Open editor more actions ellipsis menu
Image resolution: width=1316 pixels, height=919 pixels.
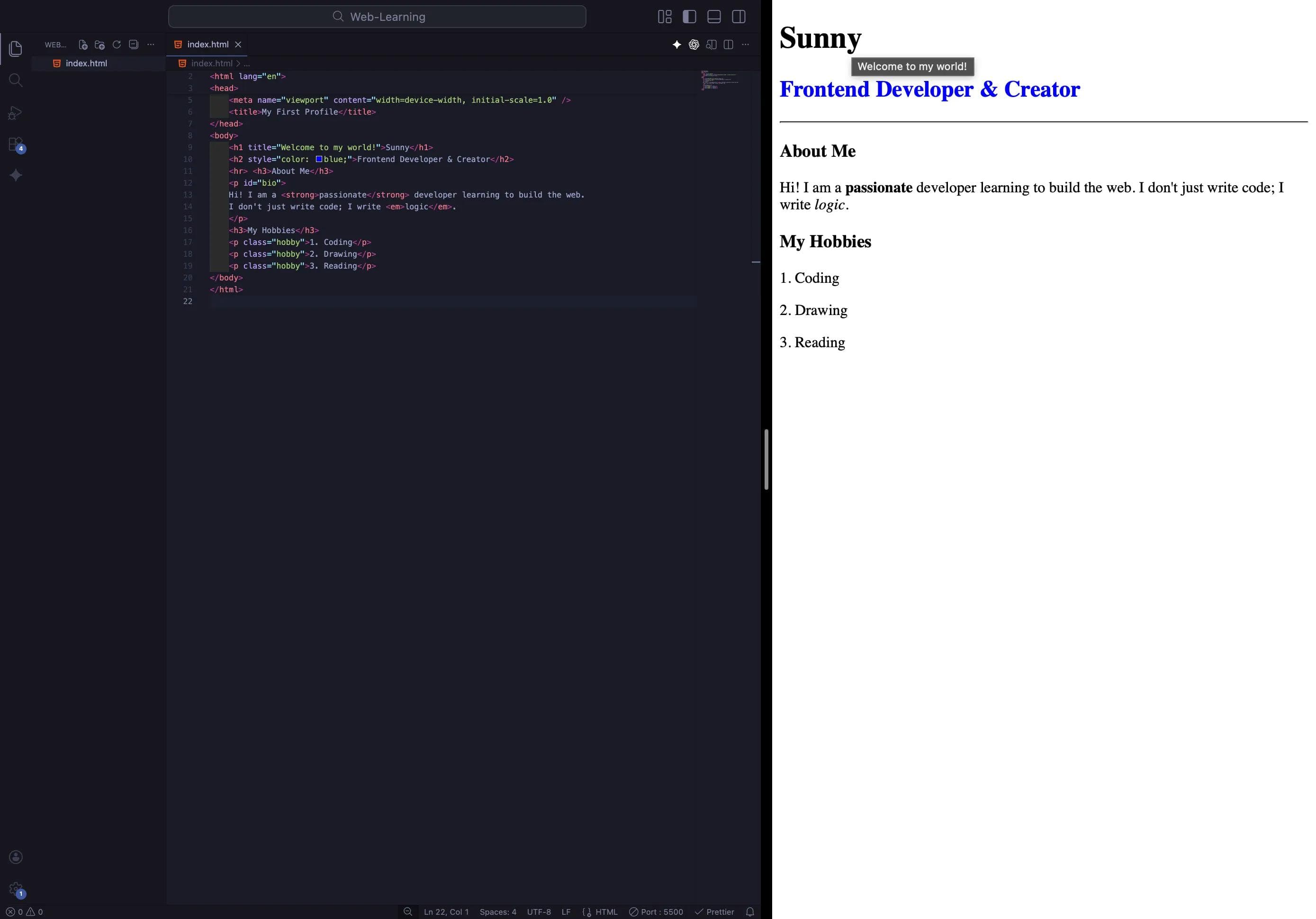click(745, 45)
